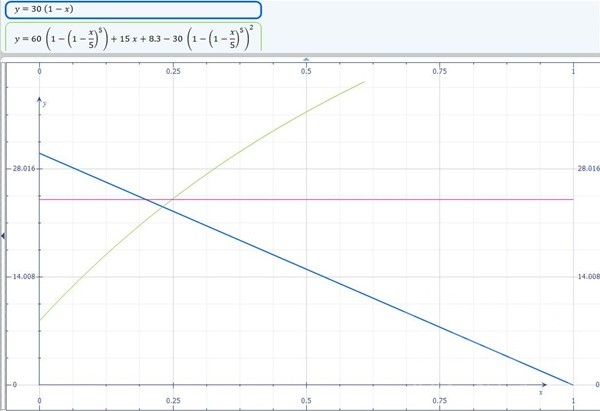The height and width of the screenshot is (411, 600).
Task: Click the 14.008 label on the left axis
Action: [x=24, y=276]
